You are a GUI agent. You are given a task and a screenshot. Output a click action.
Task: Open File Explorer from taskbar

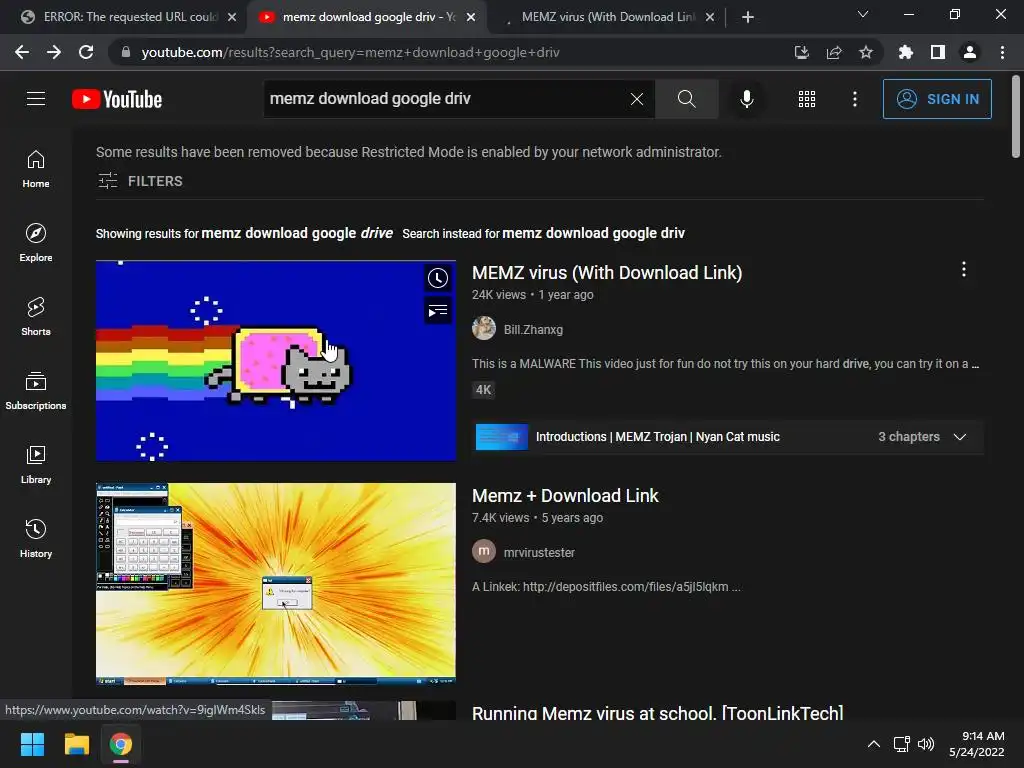76,744
